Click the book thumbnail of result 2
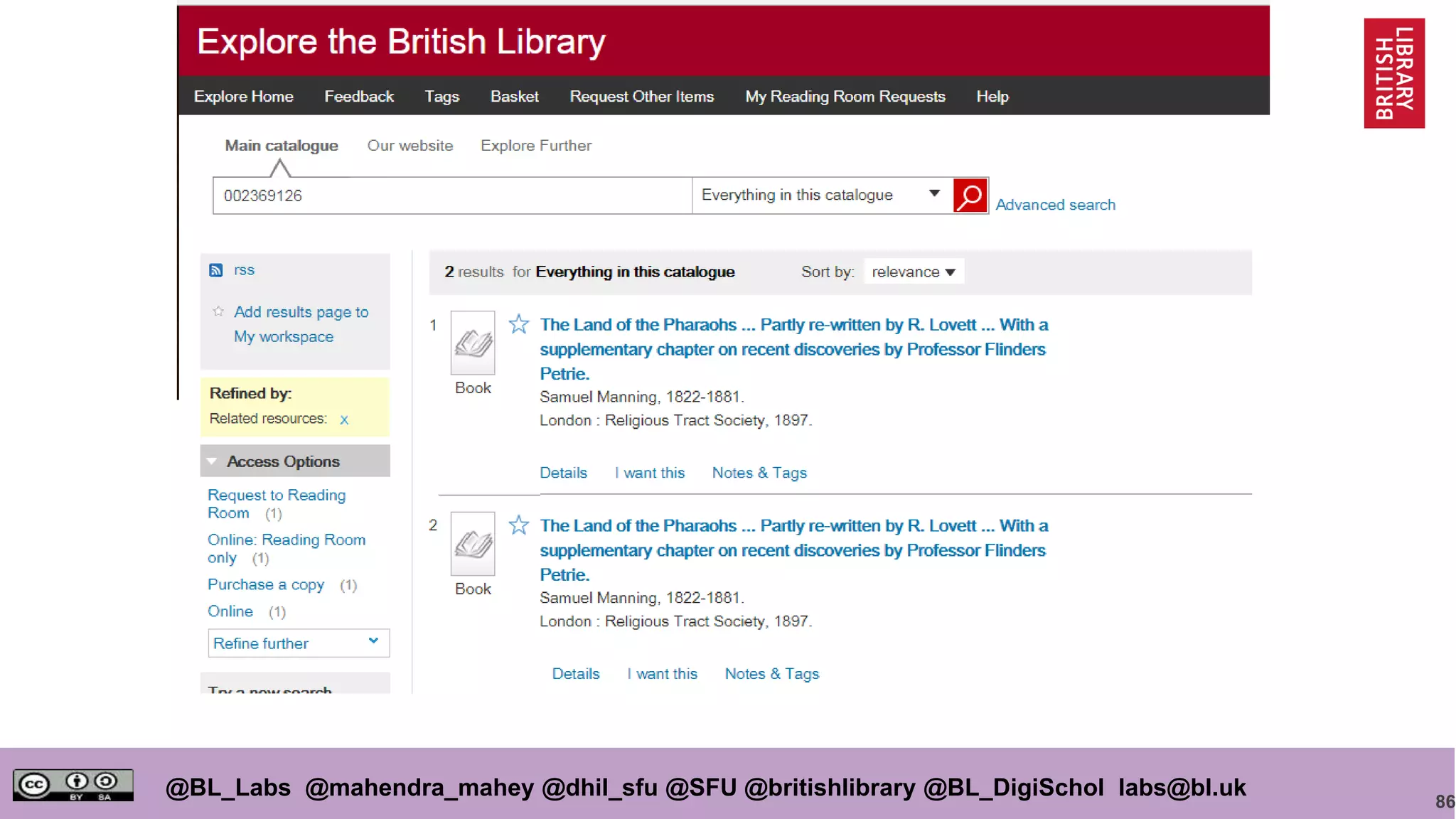 tap(473, 544)
